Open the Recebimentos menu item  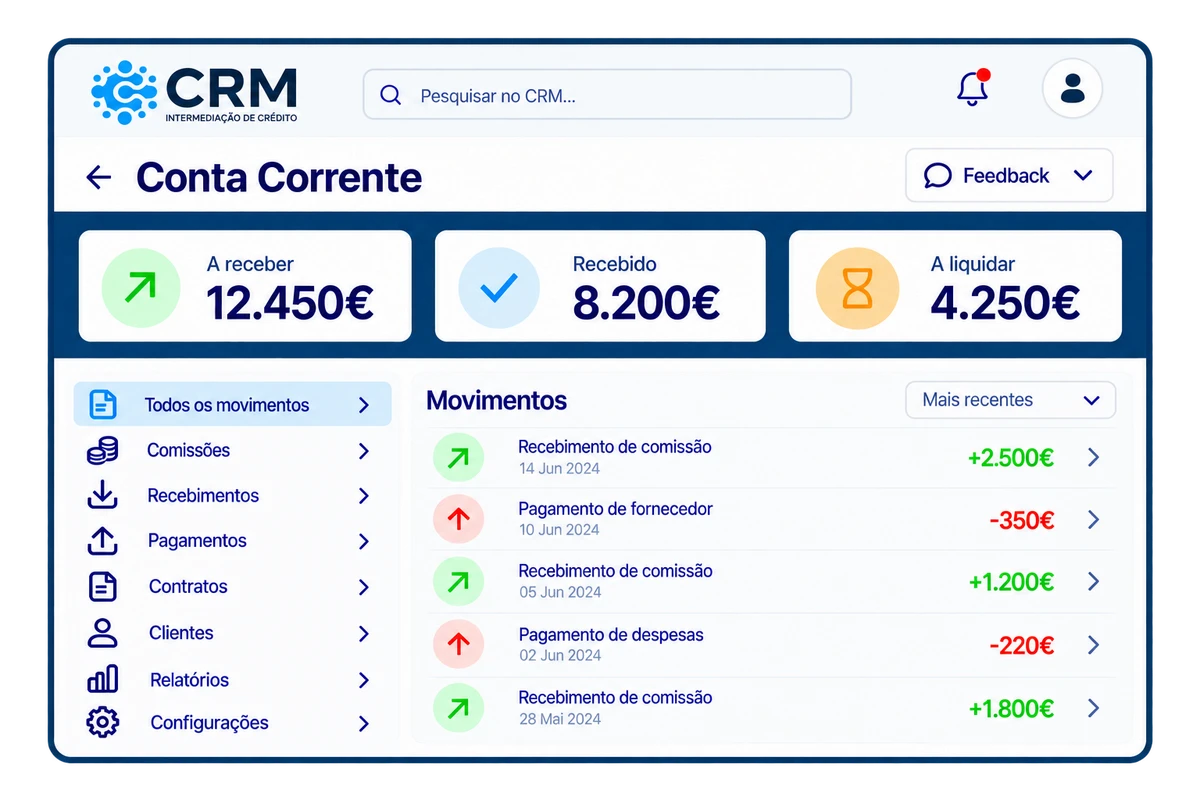click(x=233, y=495)
